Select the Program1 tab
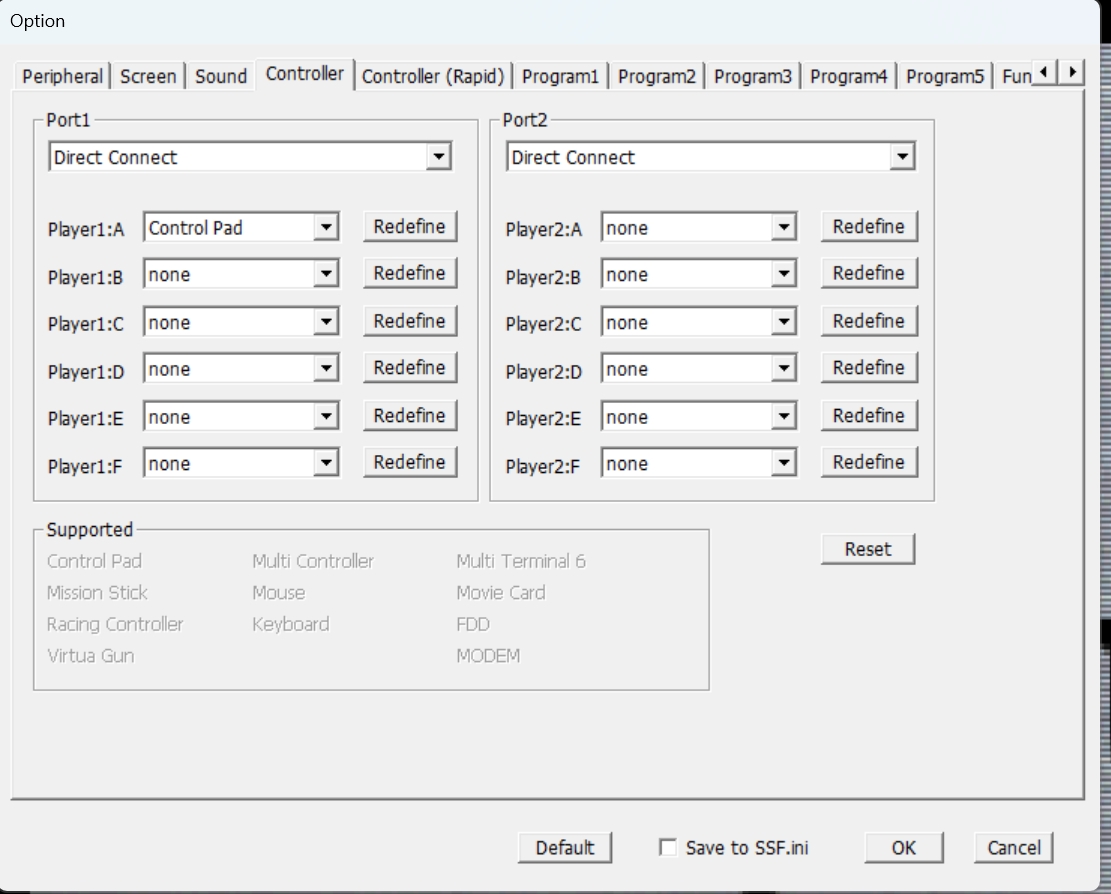 coord(560,76)
